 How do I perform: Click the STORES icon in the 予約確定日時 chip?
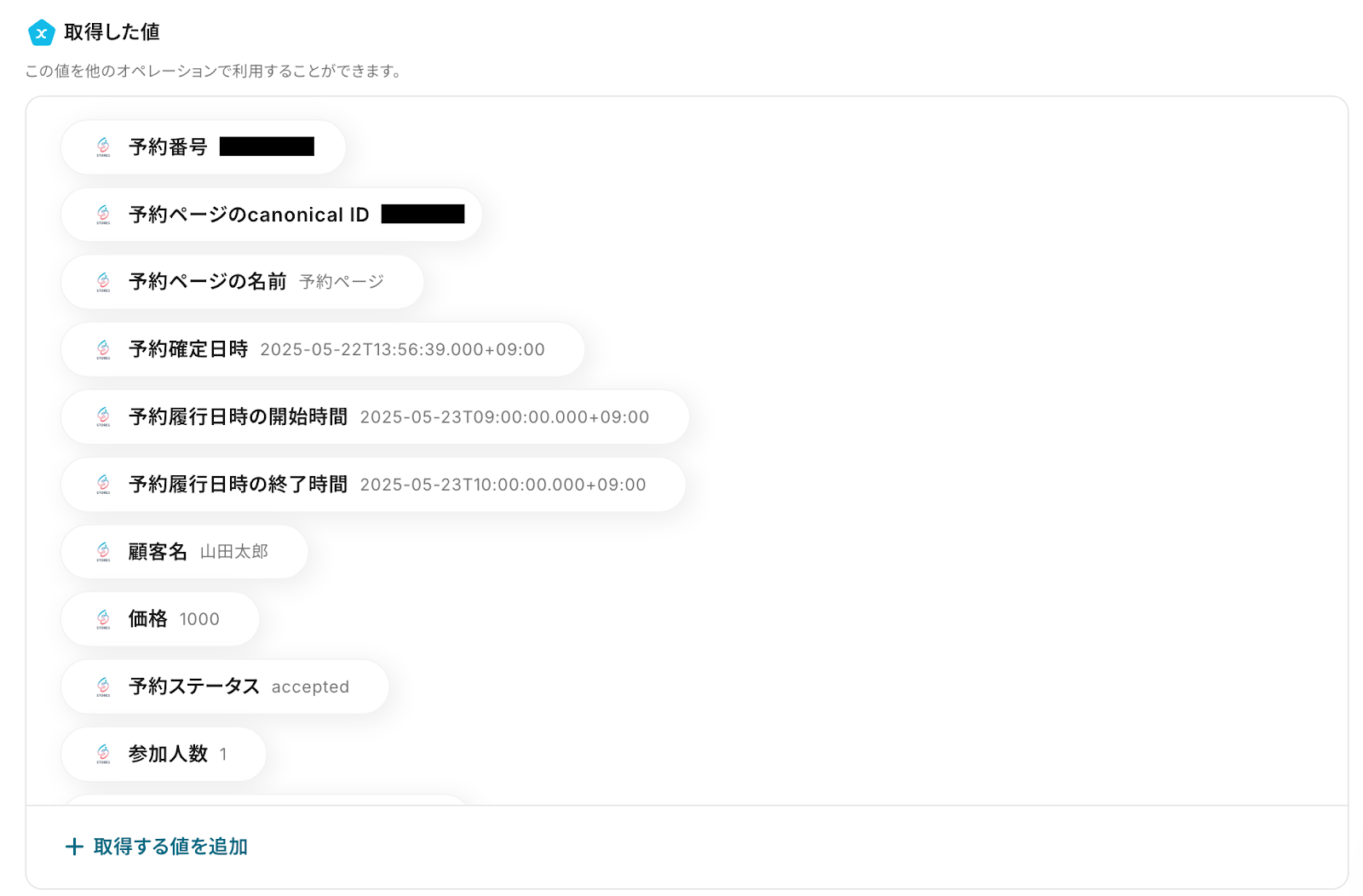pos(103,349)
